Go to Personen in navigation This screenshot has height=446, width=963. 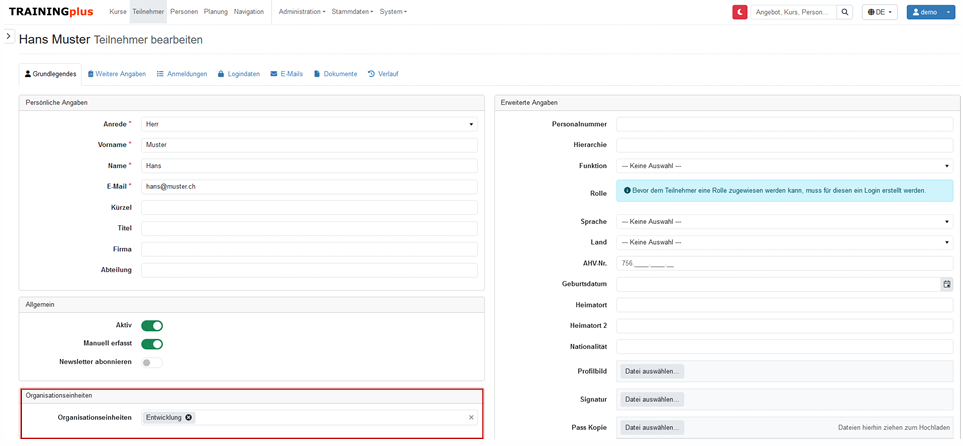pos(184,12)
